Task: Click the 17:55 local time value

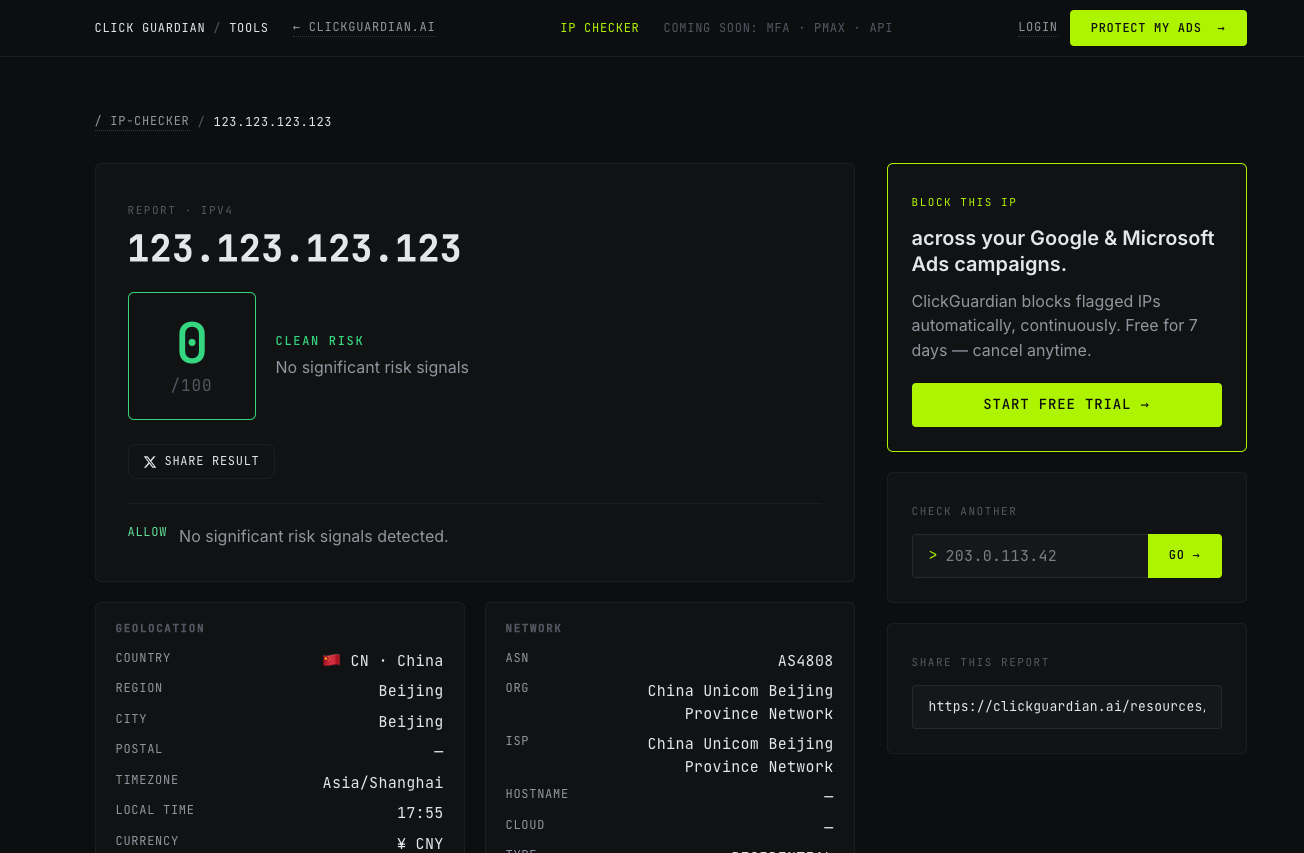Action: click(420, 813)
